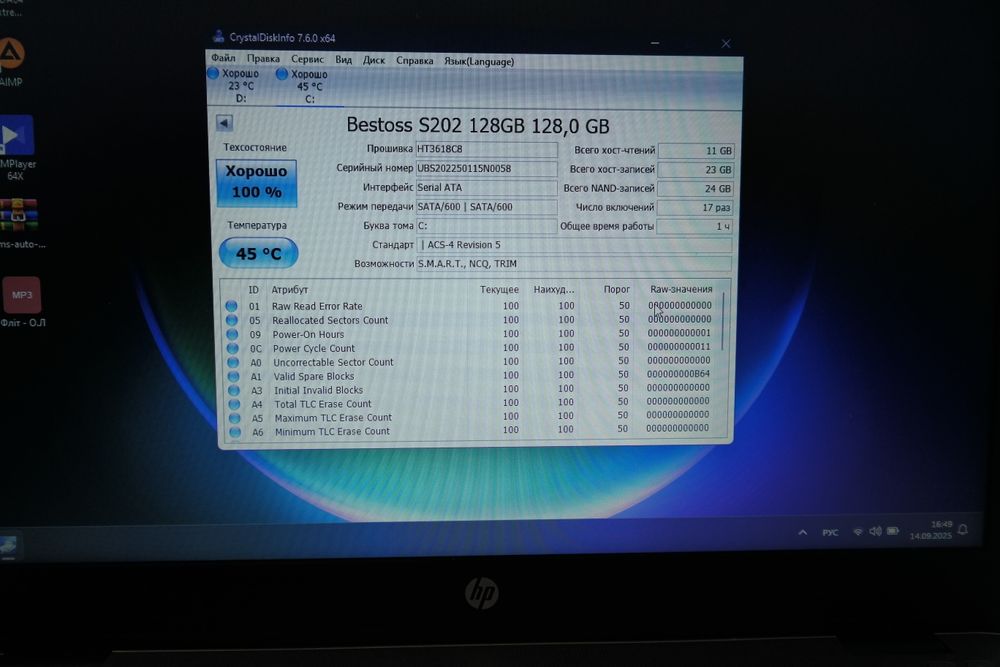The height and width of the screenshot is (667, 1000).
Task: Click status icon of Total TLC Erase Count
Action: pyautogui.click(x=234, y=404)
